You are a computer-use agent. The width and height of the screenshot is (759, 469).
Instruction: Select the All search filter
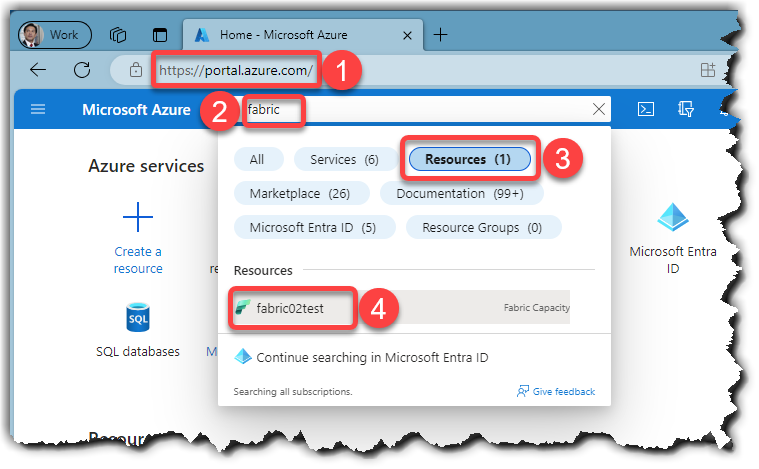(257, 159)
